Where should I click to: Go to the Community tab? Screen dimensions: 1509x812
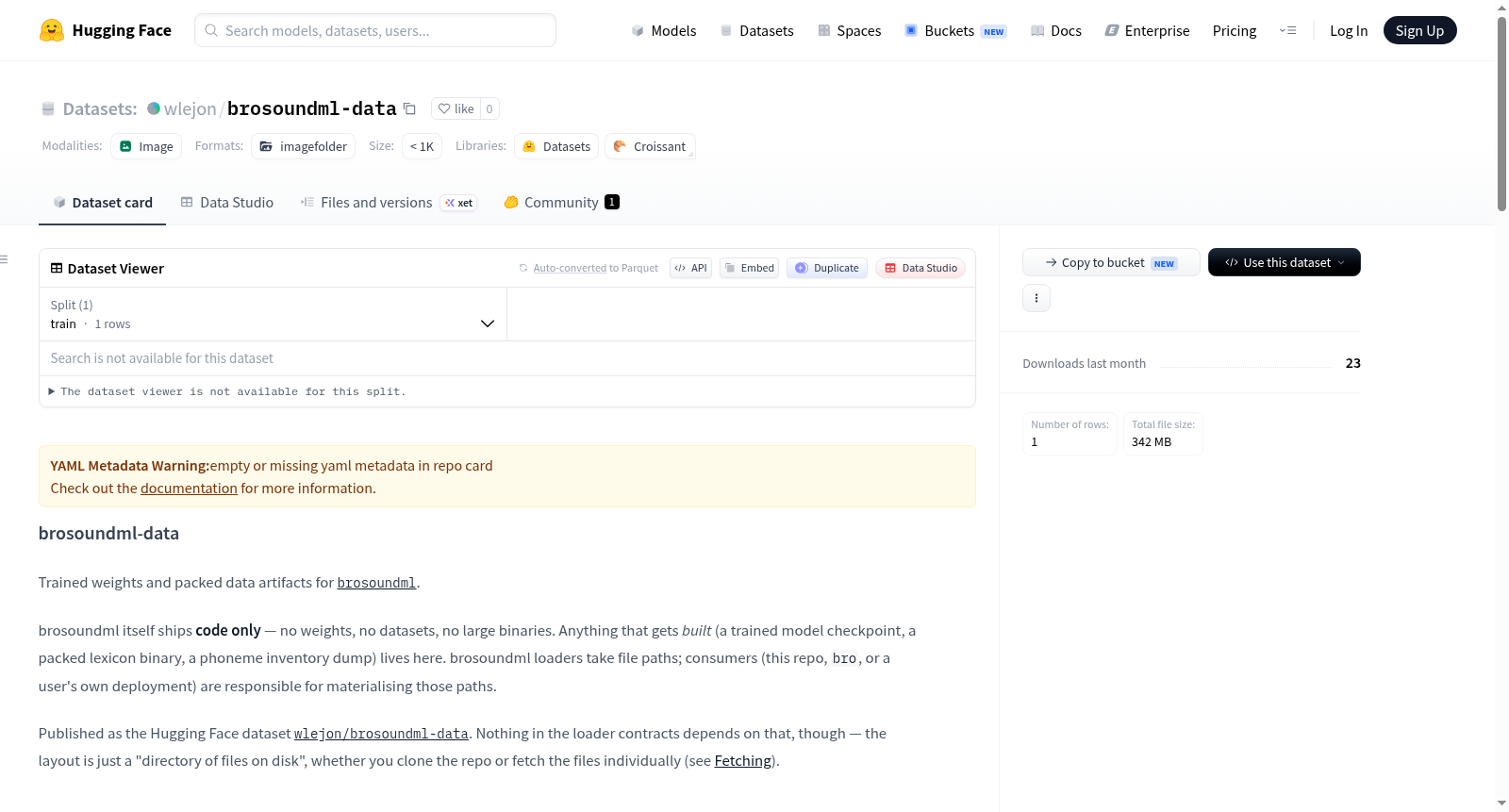(x=562, y=203)
